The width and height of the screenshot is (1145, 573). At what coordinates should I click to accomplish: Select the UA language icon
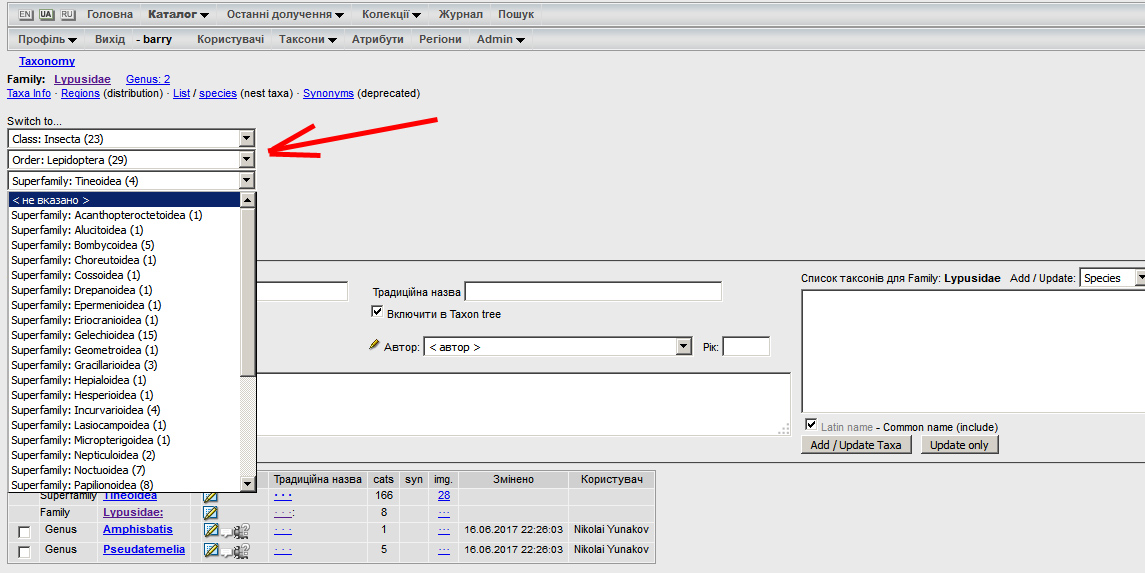[x=47, y=15]
